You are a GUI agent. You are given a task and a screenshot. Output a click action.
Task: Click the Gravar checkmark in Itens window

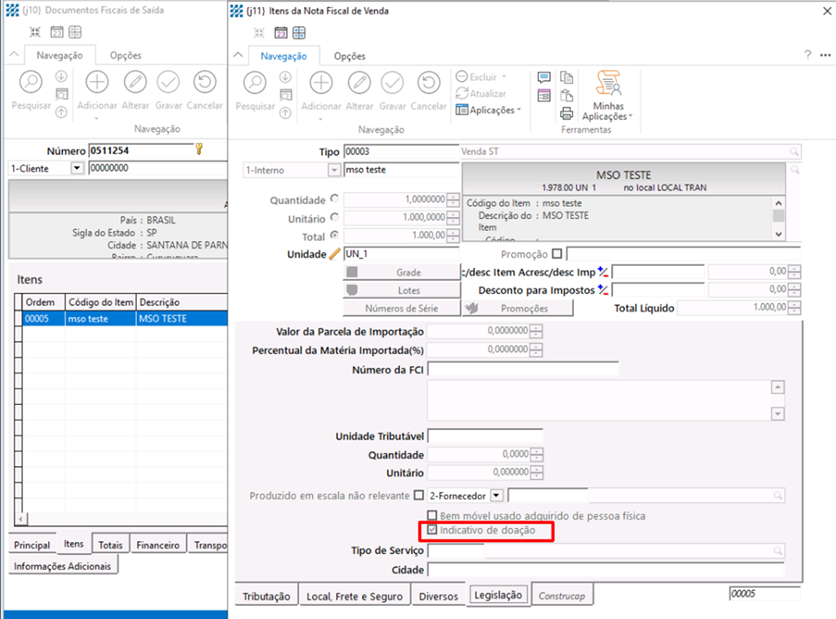(393, 84)
